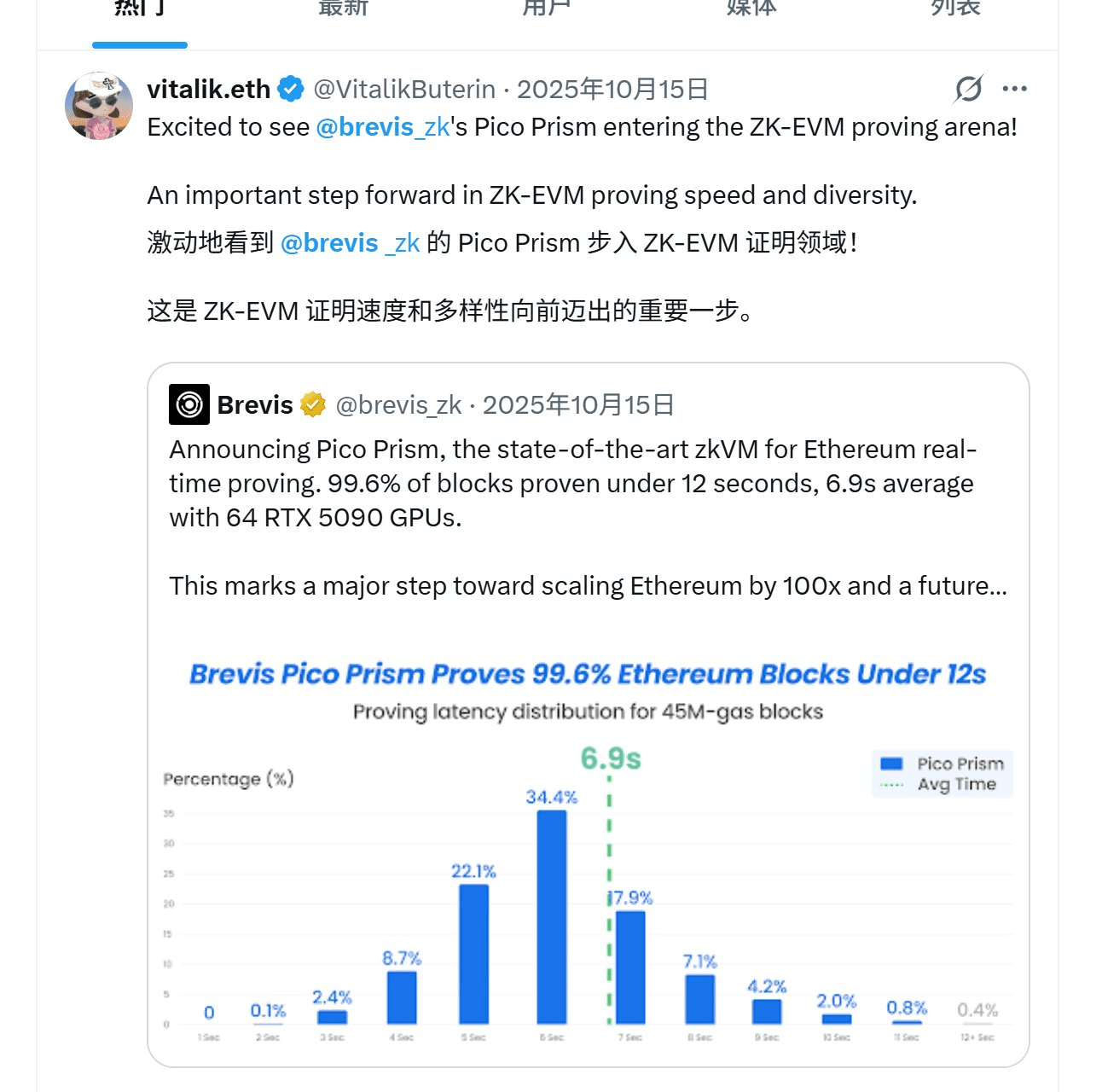Image resolution: width=1102 pixels, height=1092 pixels.
Task: Click the @VitalikButerin handle
Action: click(x=404, y=89)
